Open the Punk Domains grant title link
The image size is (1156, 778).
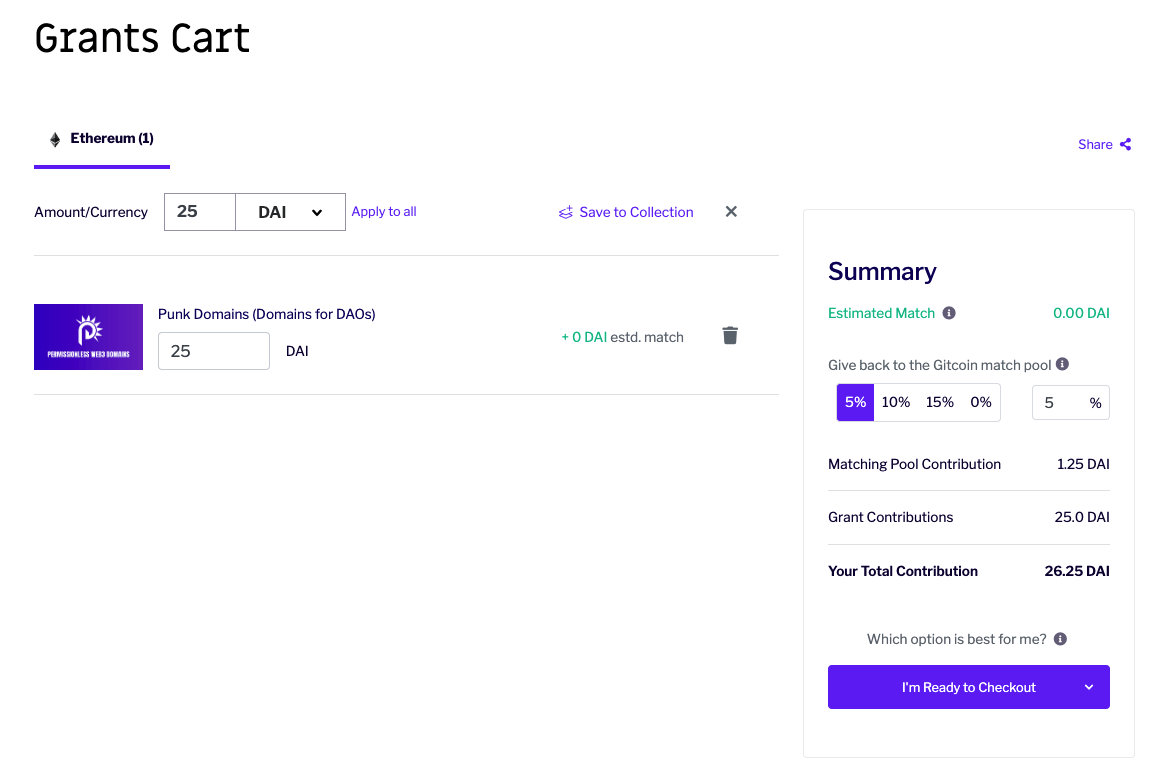tap(266, 314)
